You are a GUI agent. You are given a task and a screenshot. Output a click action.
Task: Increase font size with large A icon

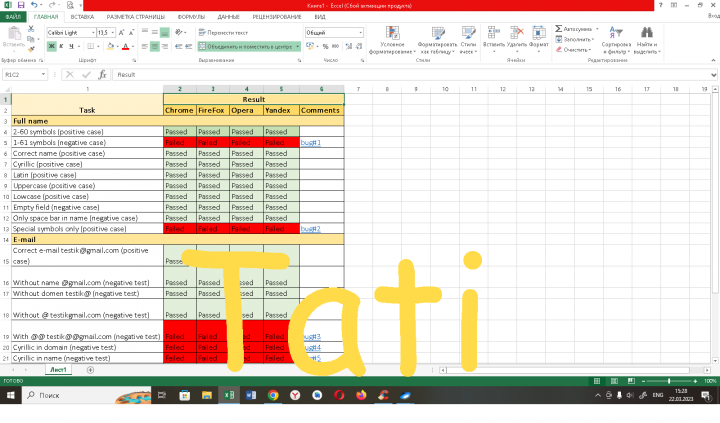tap(121, 33)
